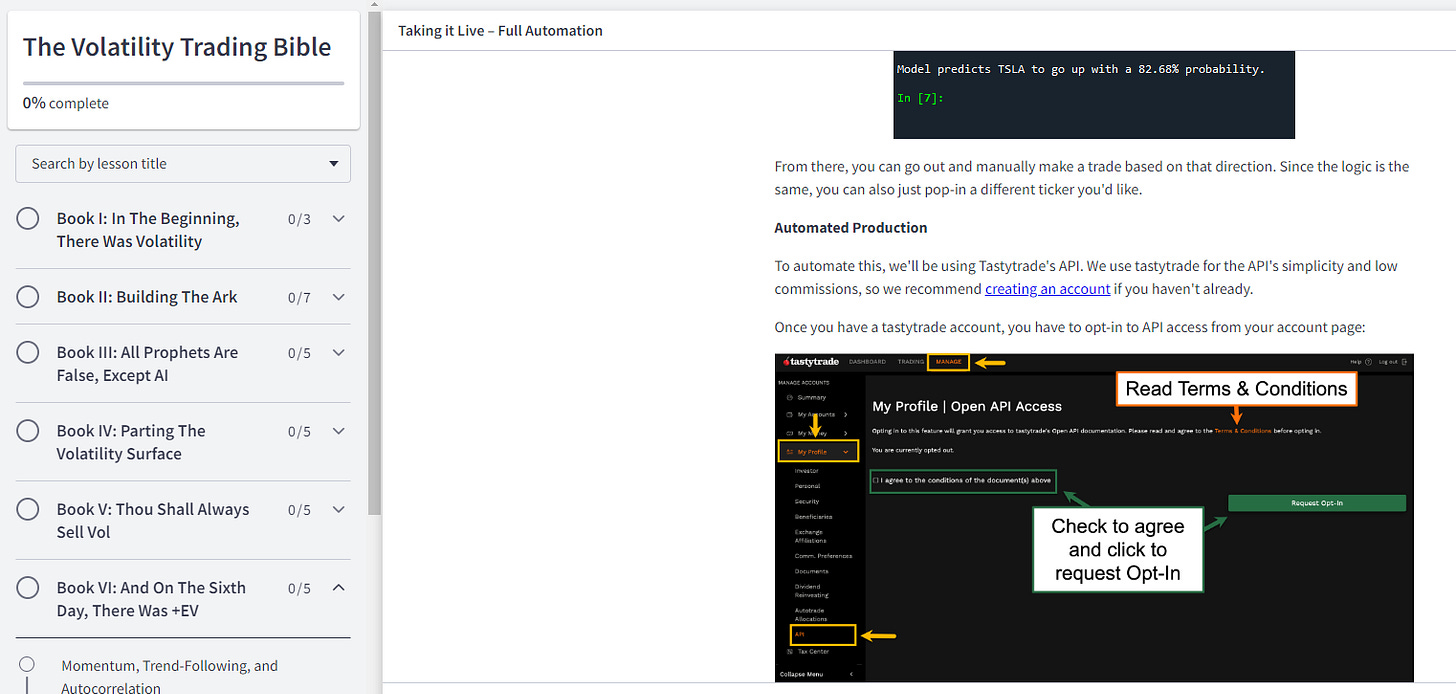
Task: Expand Book II: Building The Ark chevron
Action: 339,297
